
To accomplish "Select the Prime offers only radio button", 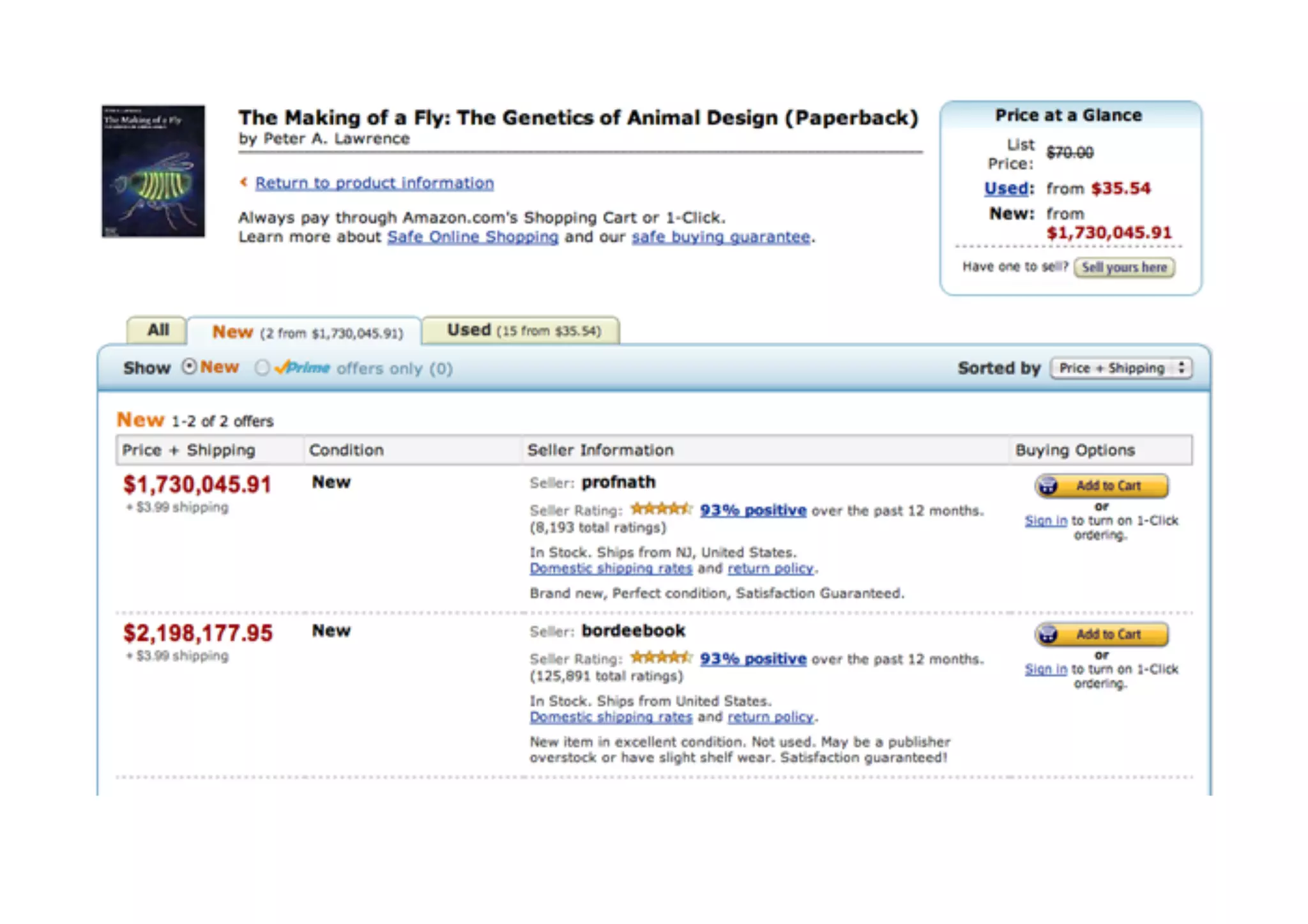I will pos(262,368).
